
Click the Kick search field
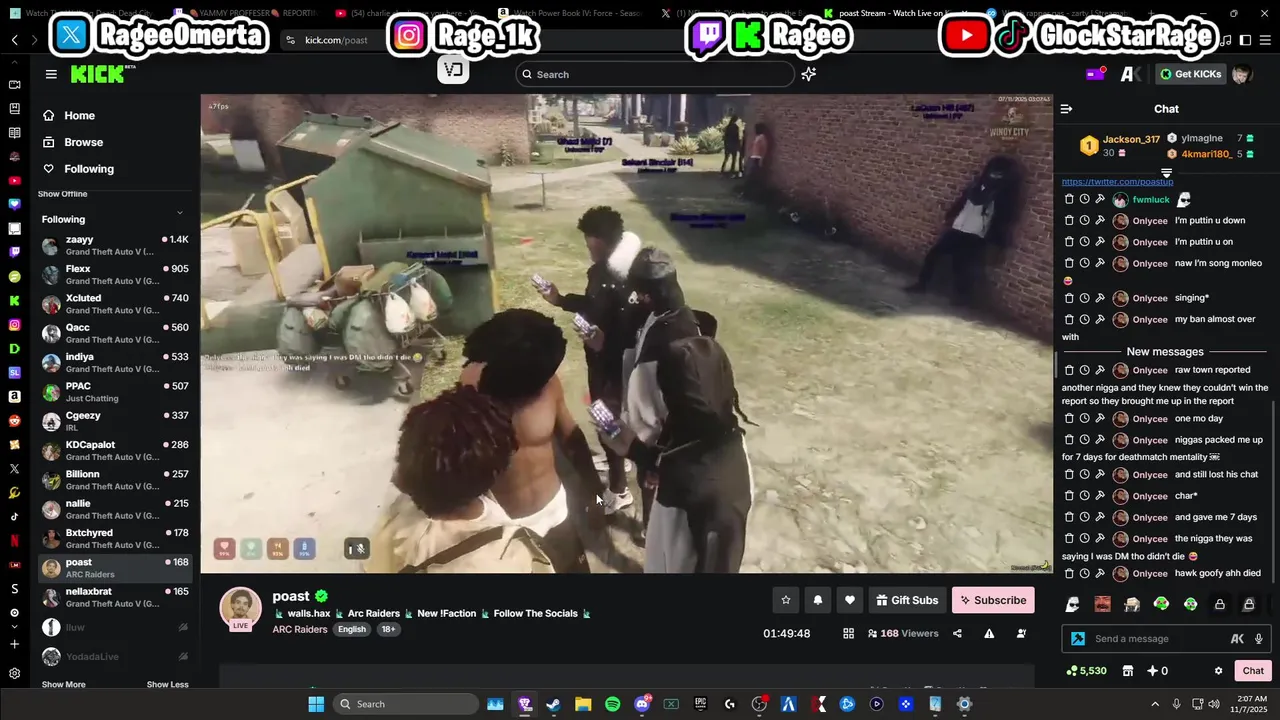coord(656,74)
